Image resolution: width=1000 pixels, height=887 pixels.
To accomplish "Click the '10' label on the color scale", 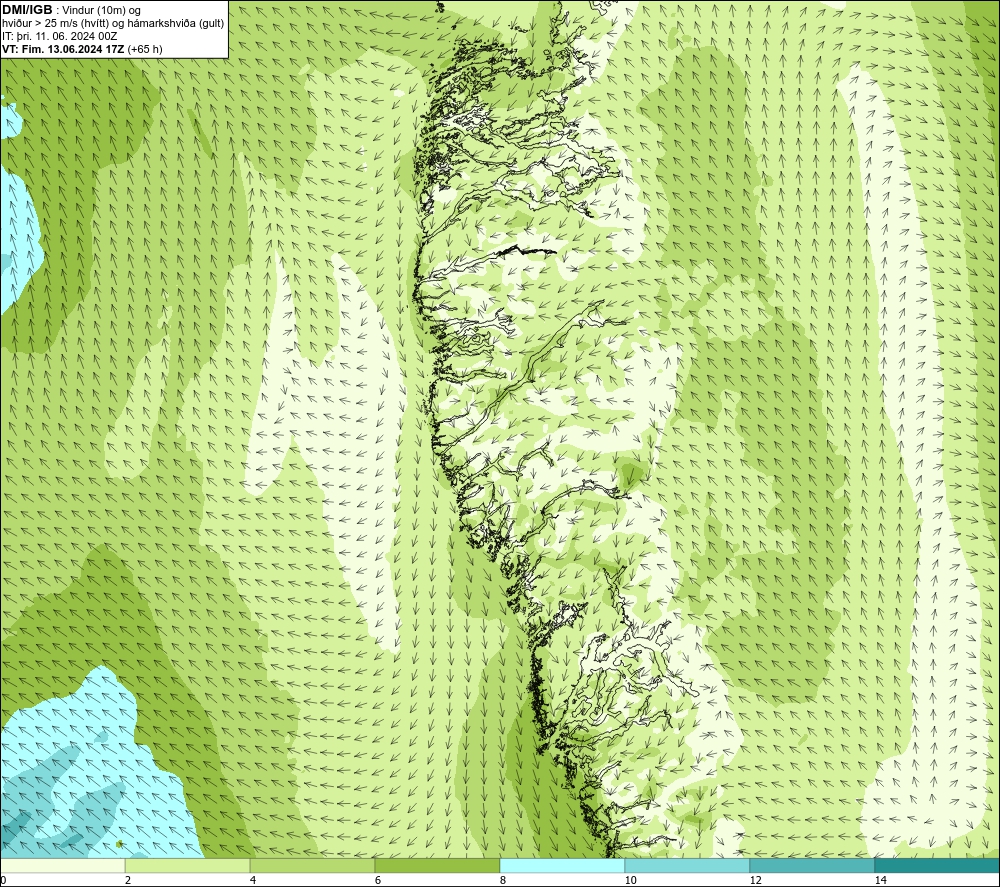I will (630, 880).
